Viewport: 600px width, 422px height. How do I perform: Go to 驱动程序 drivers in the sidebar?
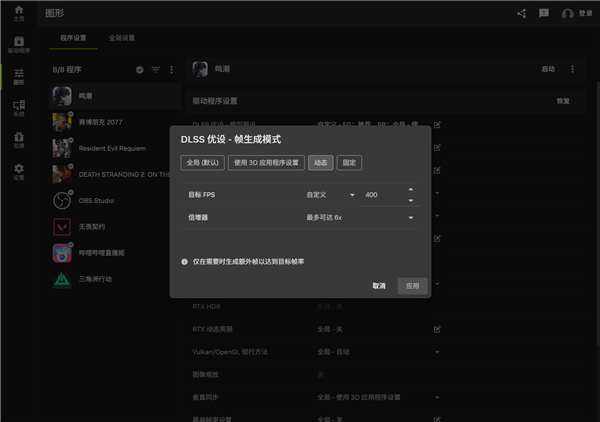[18, 44]
